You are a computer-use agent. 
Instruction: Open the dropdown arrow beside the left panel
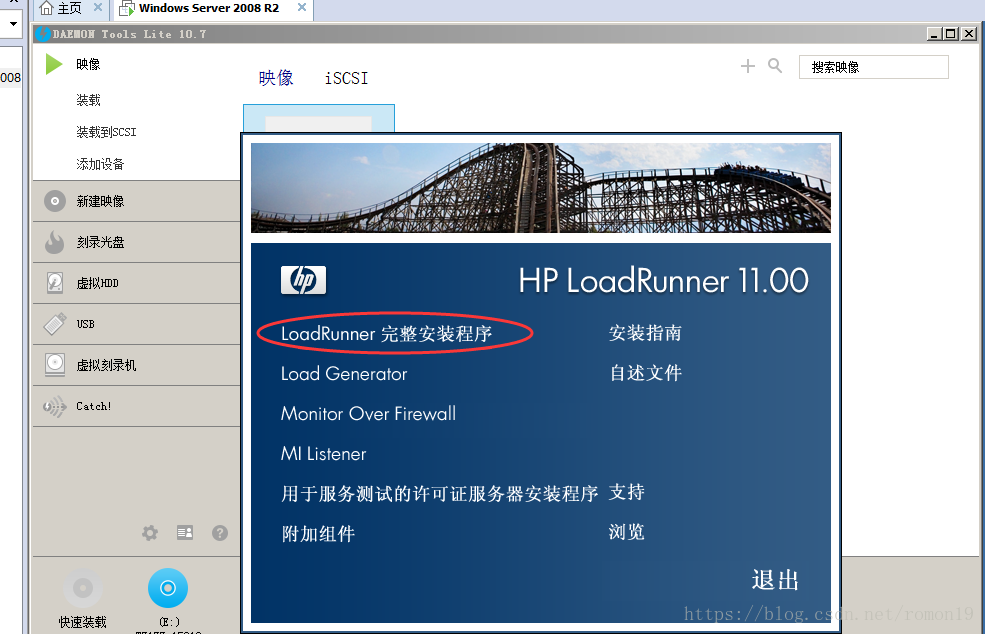[x=13, y=24]
